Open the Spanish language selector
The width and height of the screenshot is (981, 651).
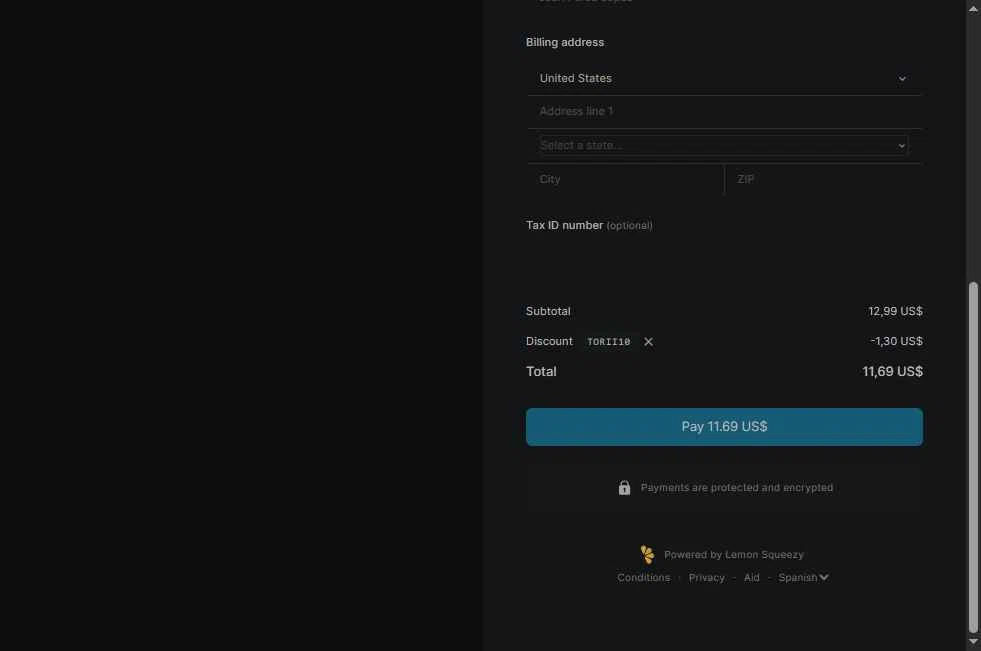point(803,577)
